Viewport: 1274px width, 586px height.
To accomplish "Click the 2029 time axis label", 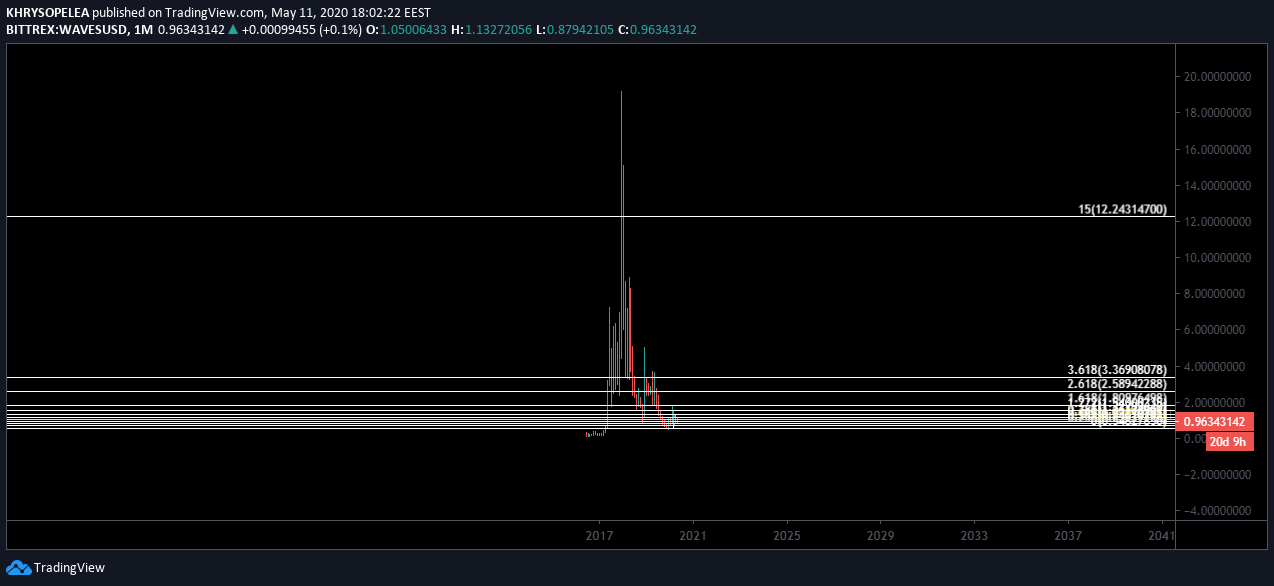I will (x=881, y=536).
